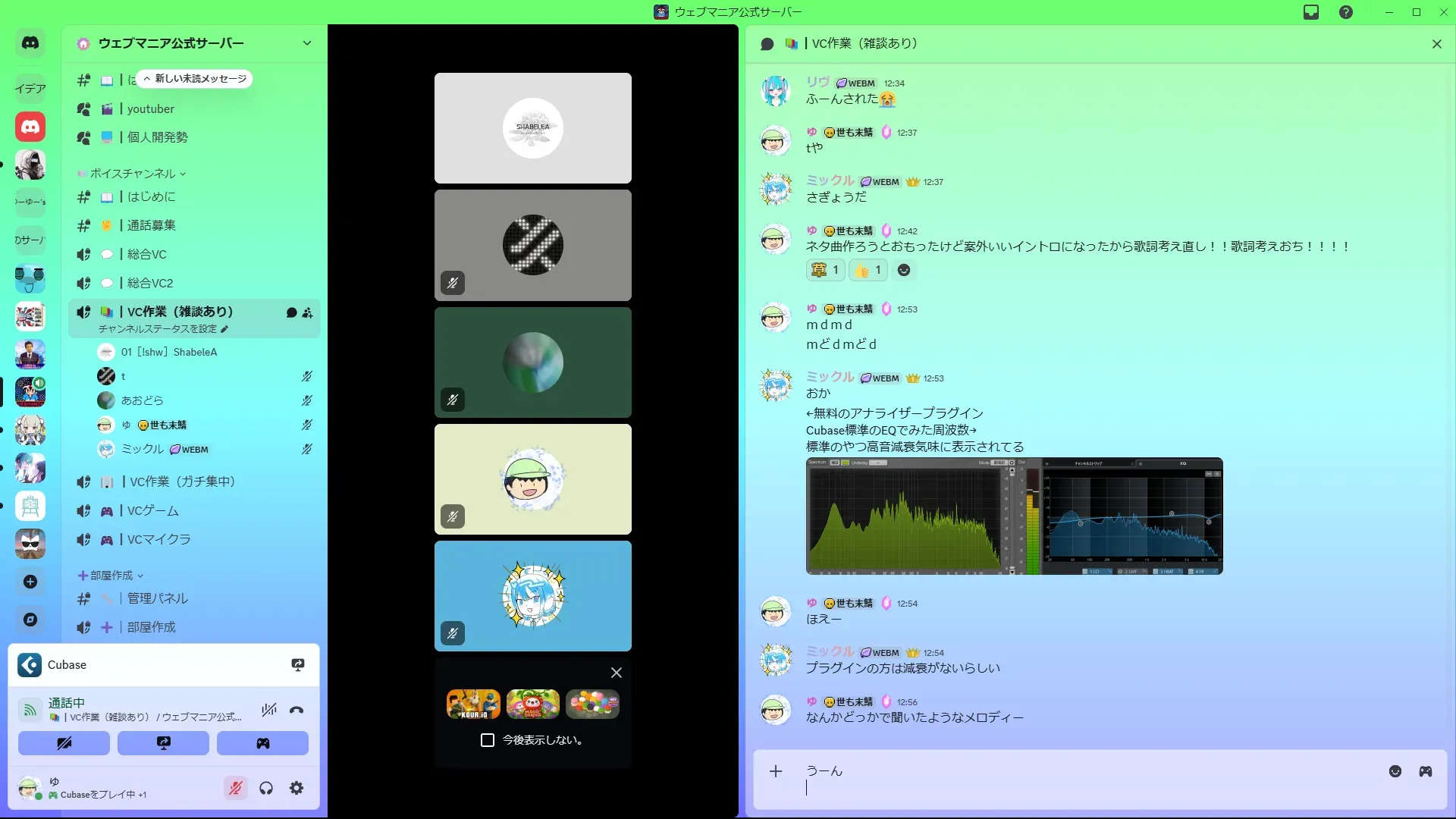Collapse the 部屋作成 category
Image resolution: width=1456 pixels, height=819 pixels.
point(111,576)
